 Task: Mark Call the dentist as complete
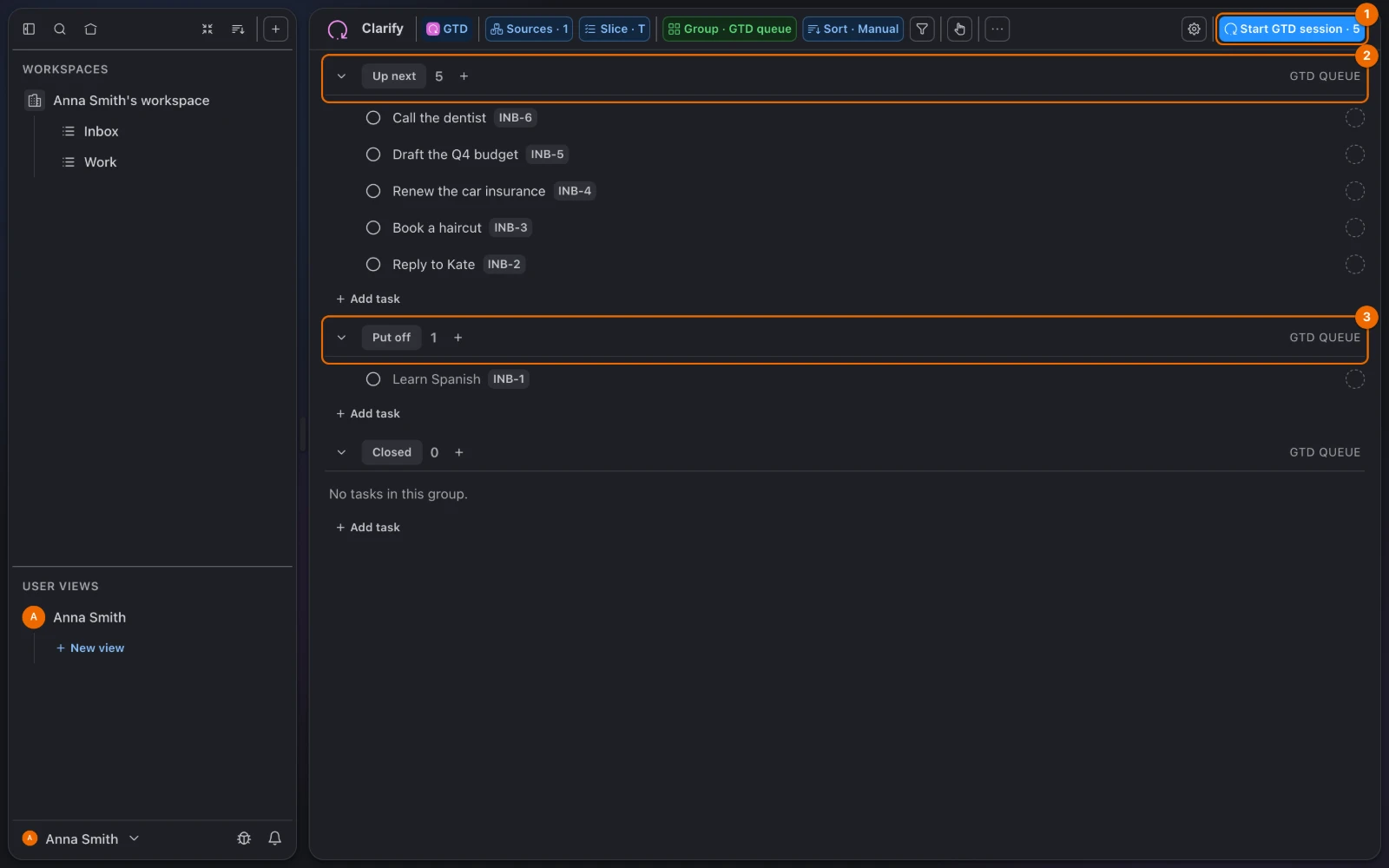(x=373, y=118)
